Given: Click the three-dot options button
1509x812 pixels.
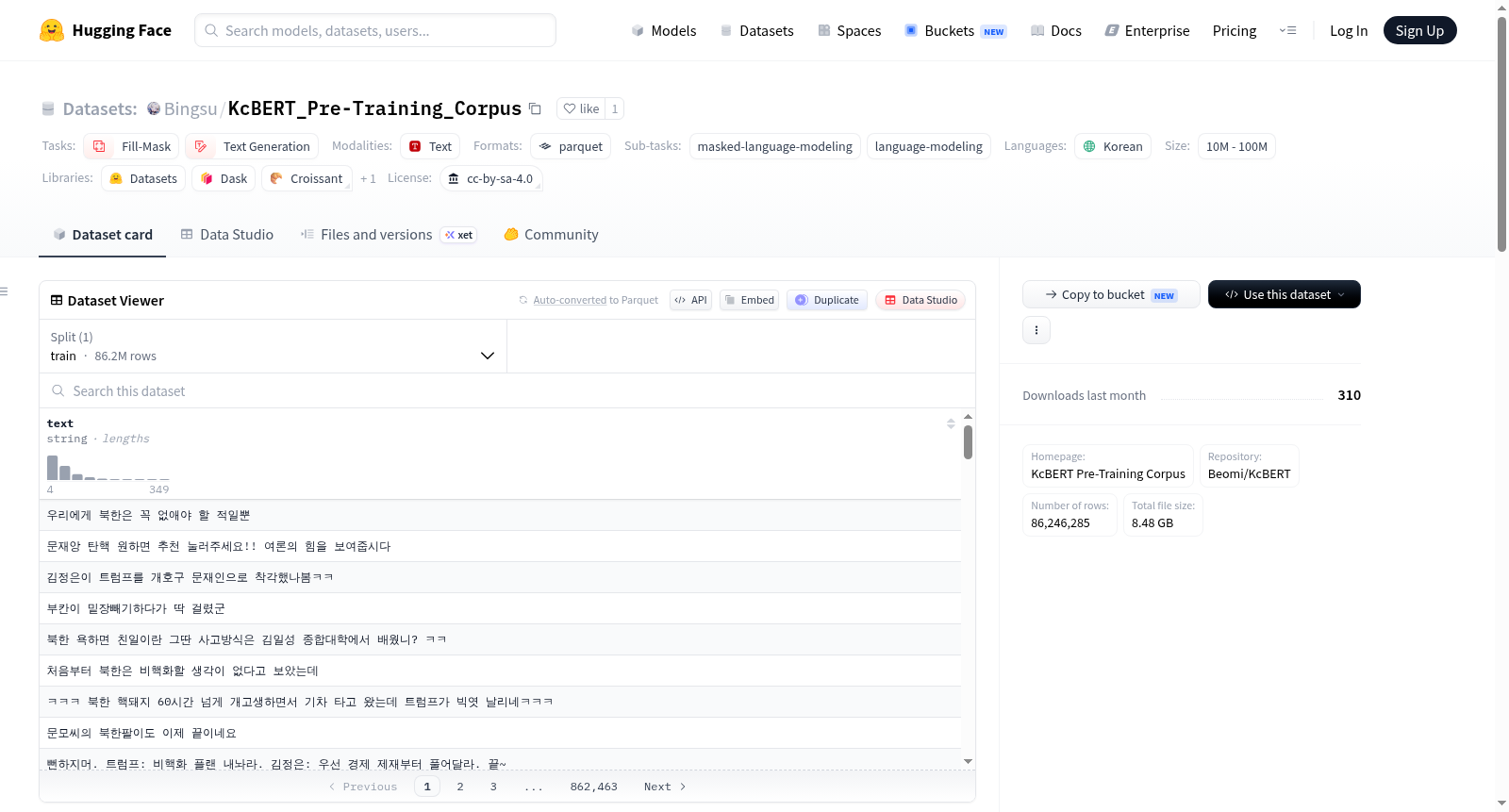Looking at the screenshot, I should point(1036,330).
